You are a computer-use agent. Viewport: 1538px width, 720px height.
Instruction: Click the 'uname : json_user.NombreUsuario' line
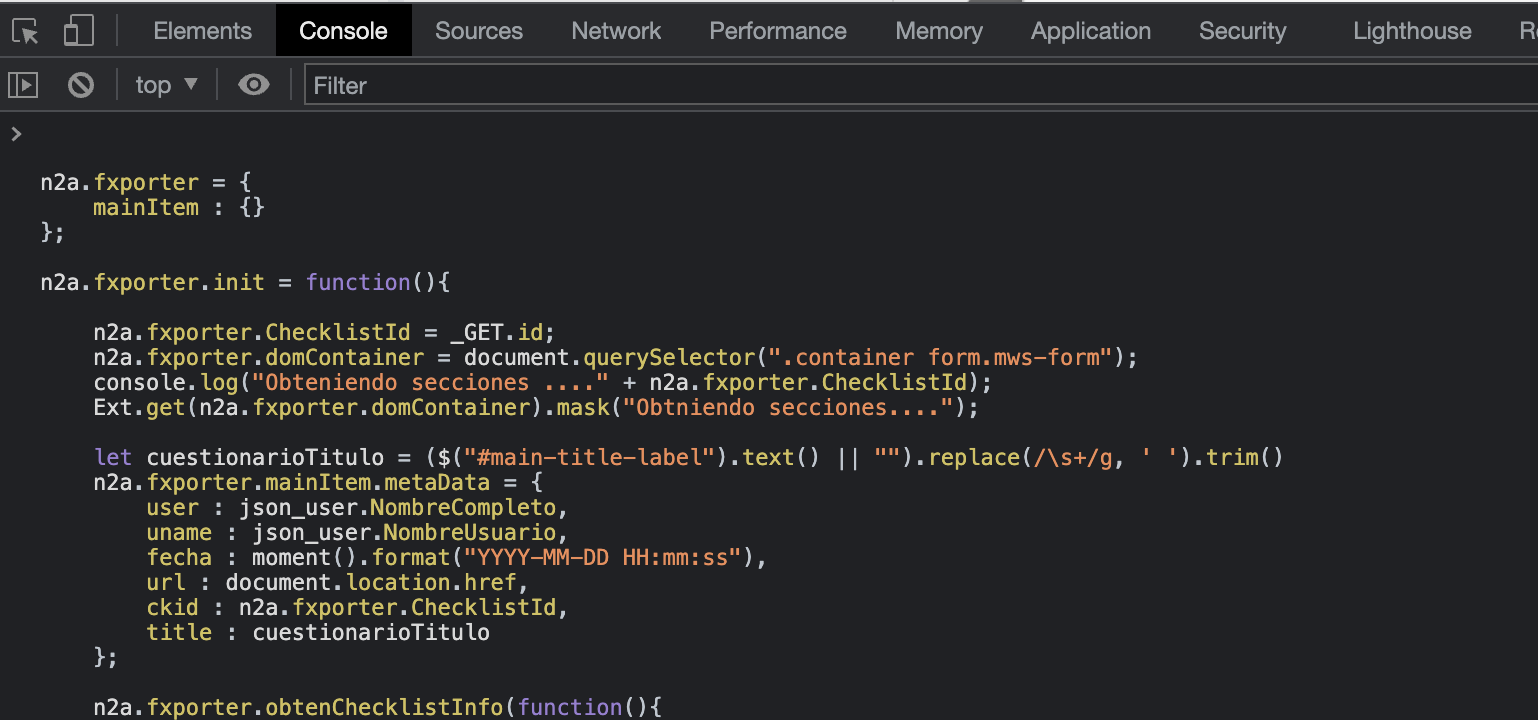coord(357,532)
